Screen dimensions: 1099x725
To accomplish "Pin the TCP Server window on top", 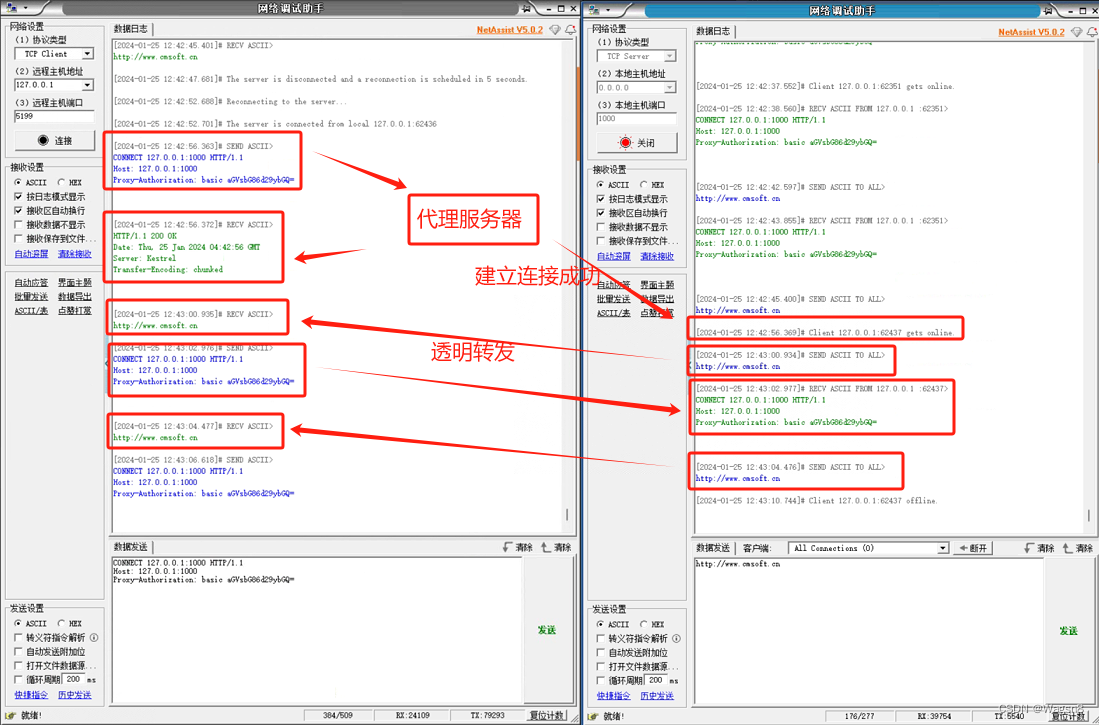I will [x=1049, y=10].
